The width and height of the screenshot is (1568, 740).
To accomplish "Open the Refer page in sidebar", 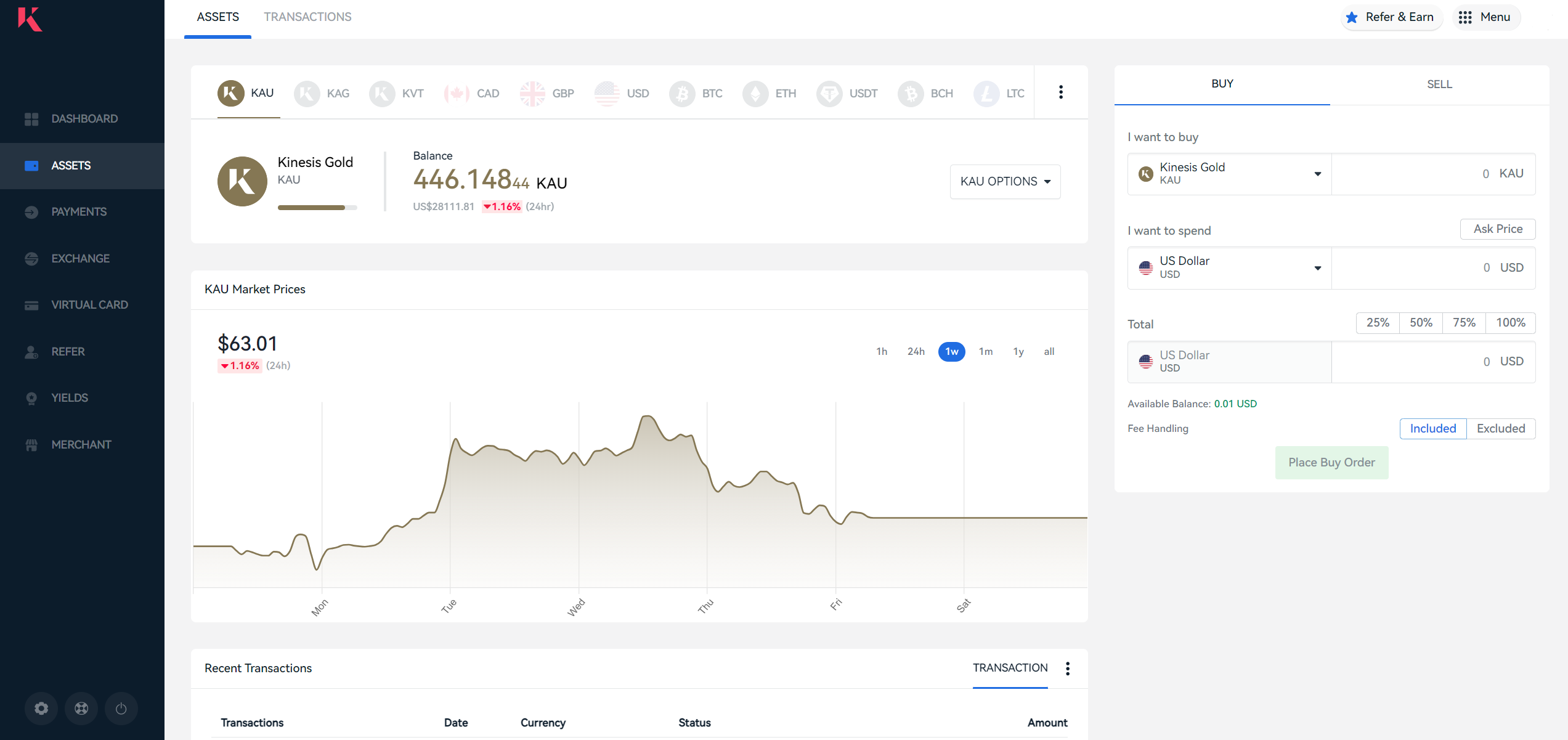I will [82, 352].
